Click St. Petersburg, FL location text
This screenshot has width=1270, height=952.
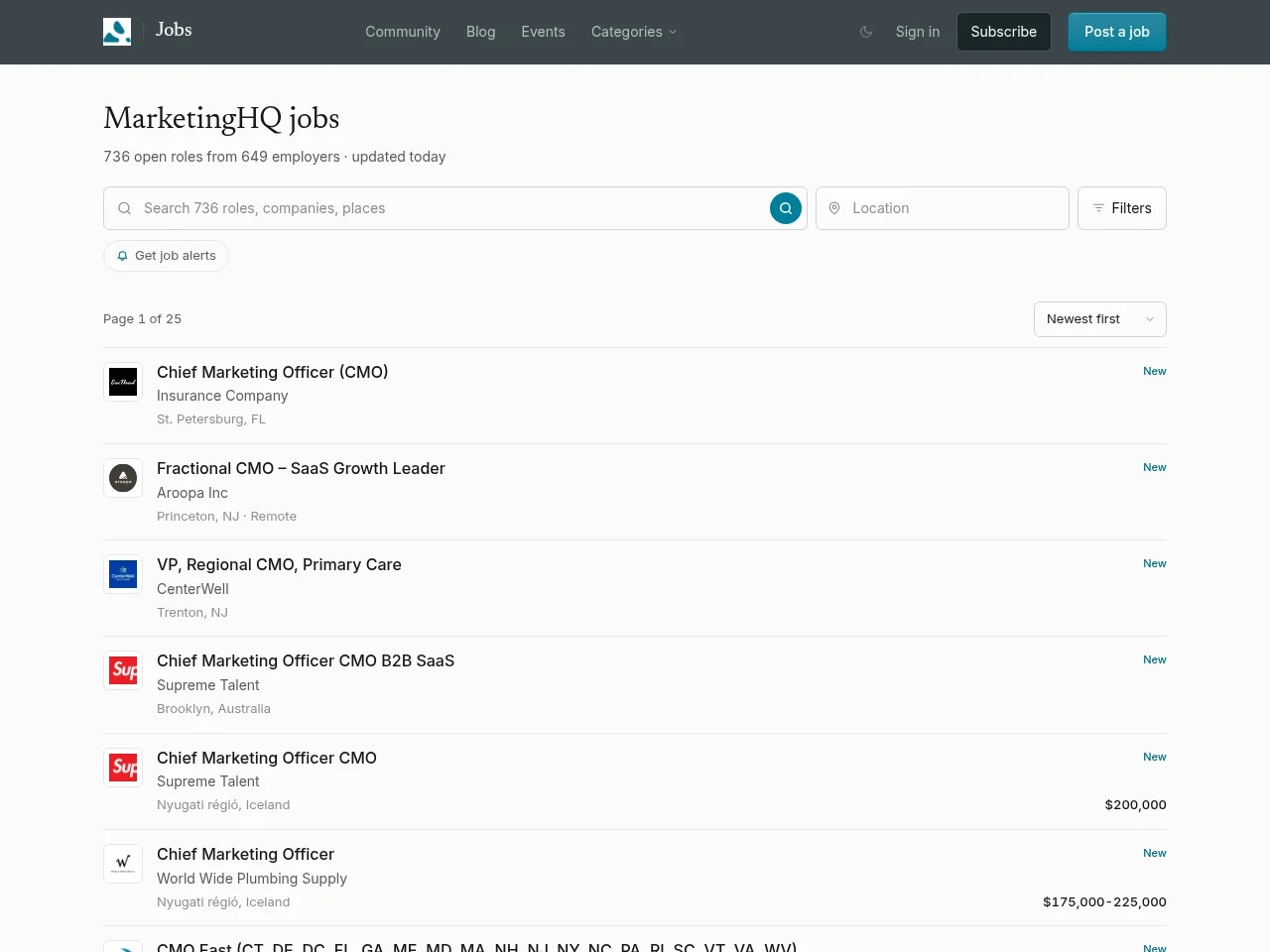click(211, 419)
